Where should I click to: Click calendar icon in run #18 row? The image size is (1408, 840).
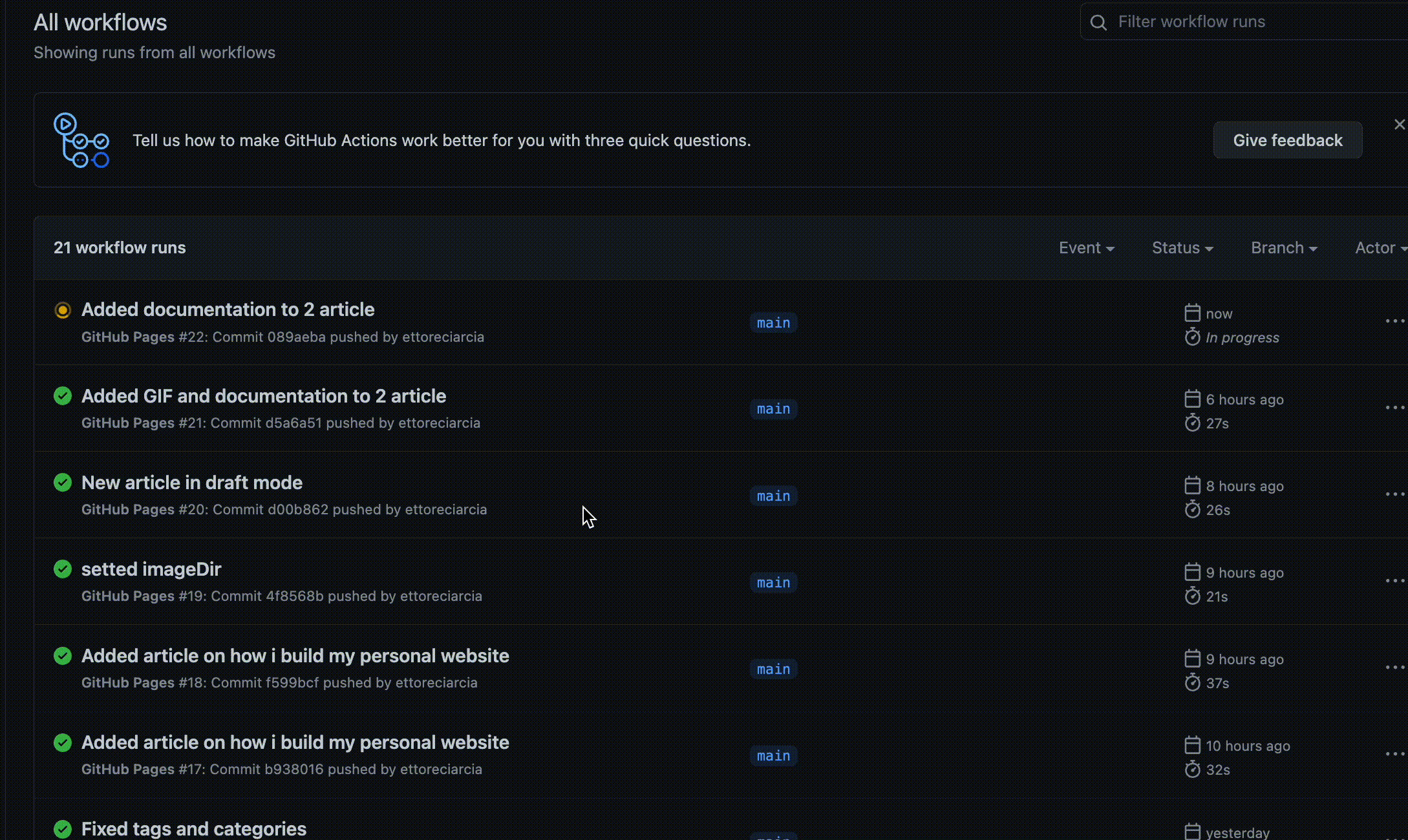pyautogui.click(x=1193, y=658)
